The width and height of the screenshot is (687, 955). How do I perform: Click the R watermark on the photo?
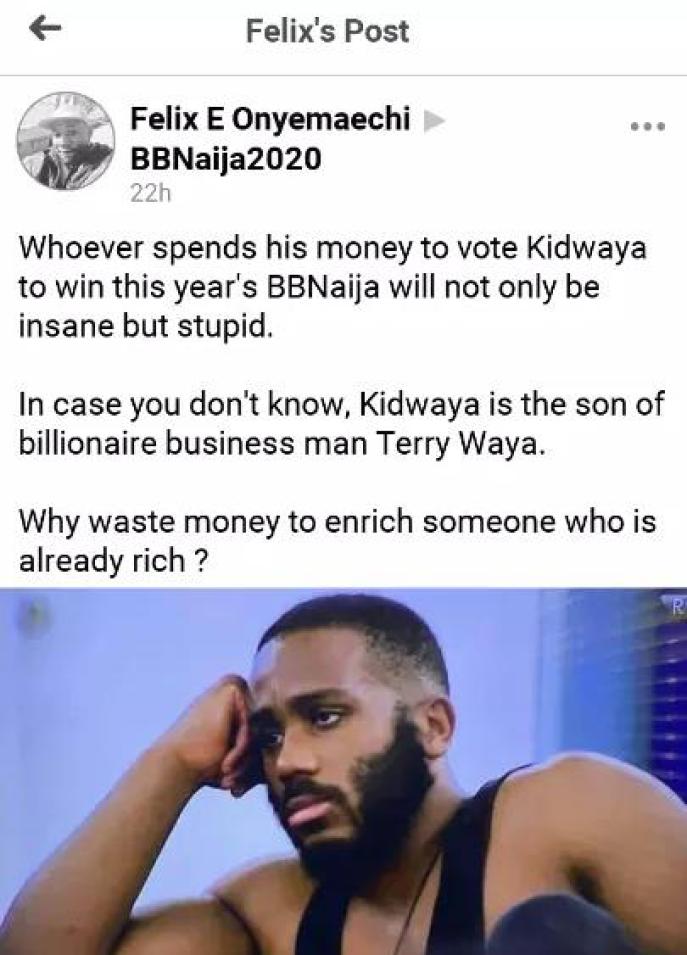[x=678, y=606]
